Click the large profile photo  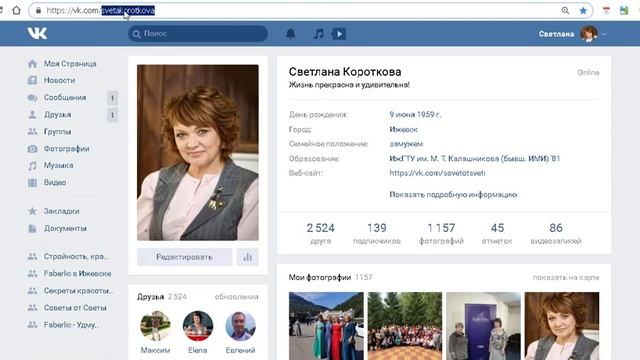point(198,152)
